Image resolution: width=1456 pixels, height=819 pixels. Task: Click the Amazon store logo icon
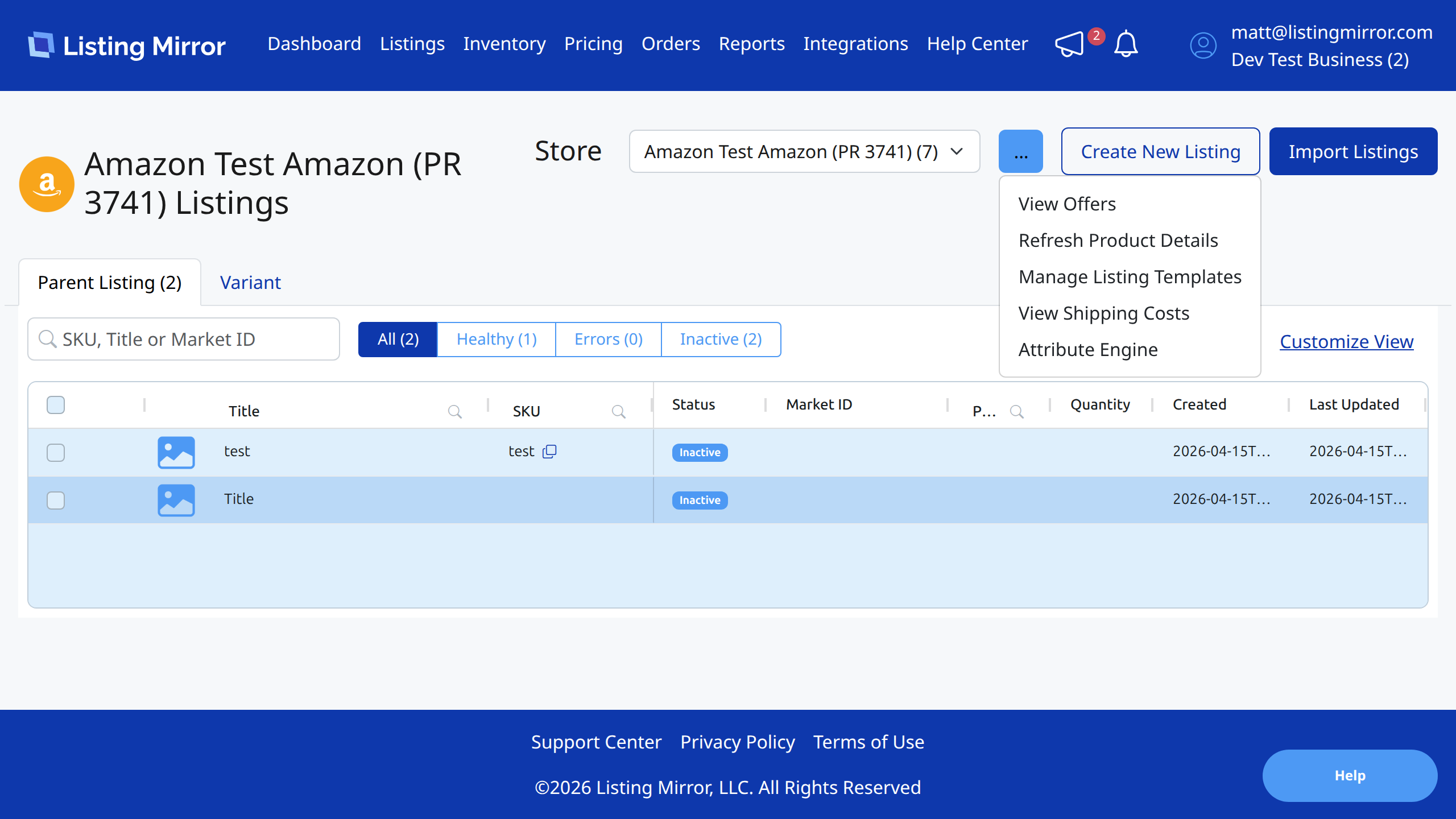(47, 184)
